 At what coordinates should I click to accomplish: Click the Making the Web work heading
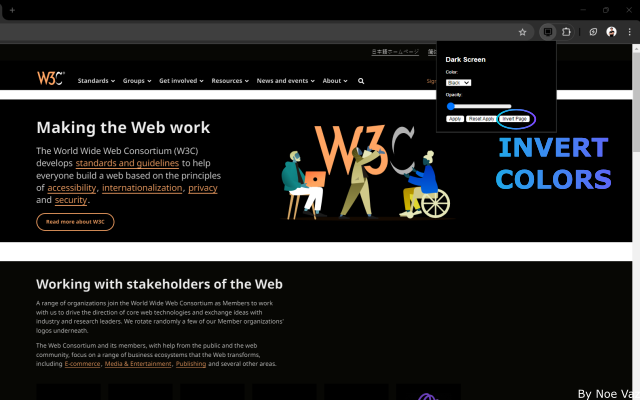pos(123,128)
